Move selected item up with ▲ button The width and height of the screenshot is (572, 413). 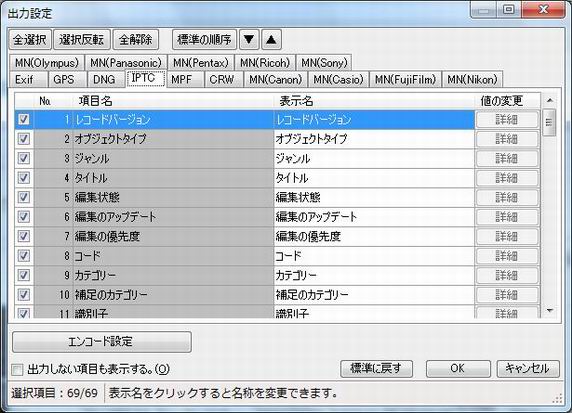271,39
